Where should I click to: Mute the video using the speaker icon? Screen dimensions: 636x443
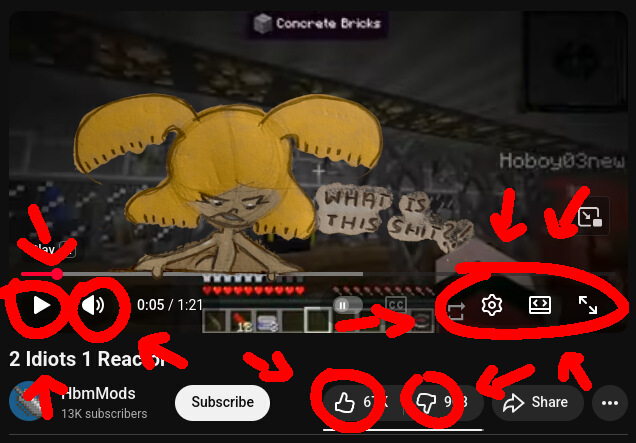[93, 305]
